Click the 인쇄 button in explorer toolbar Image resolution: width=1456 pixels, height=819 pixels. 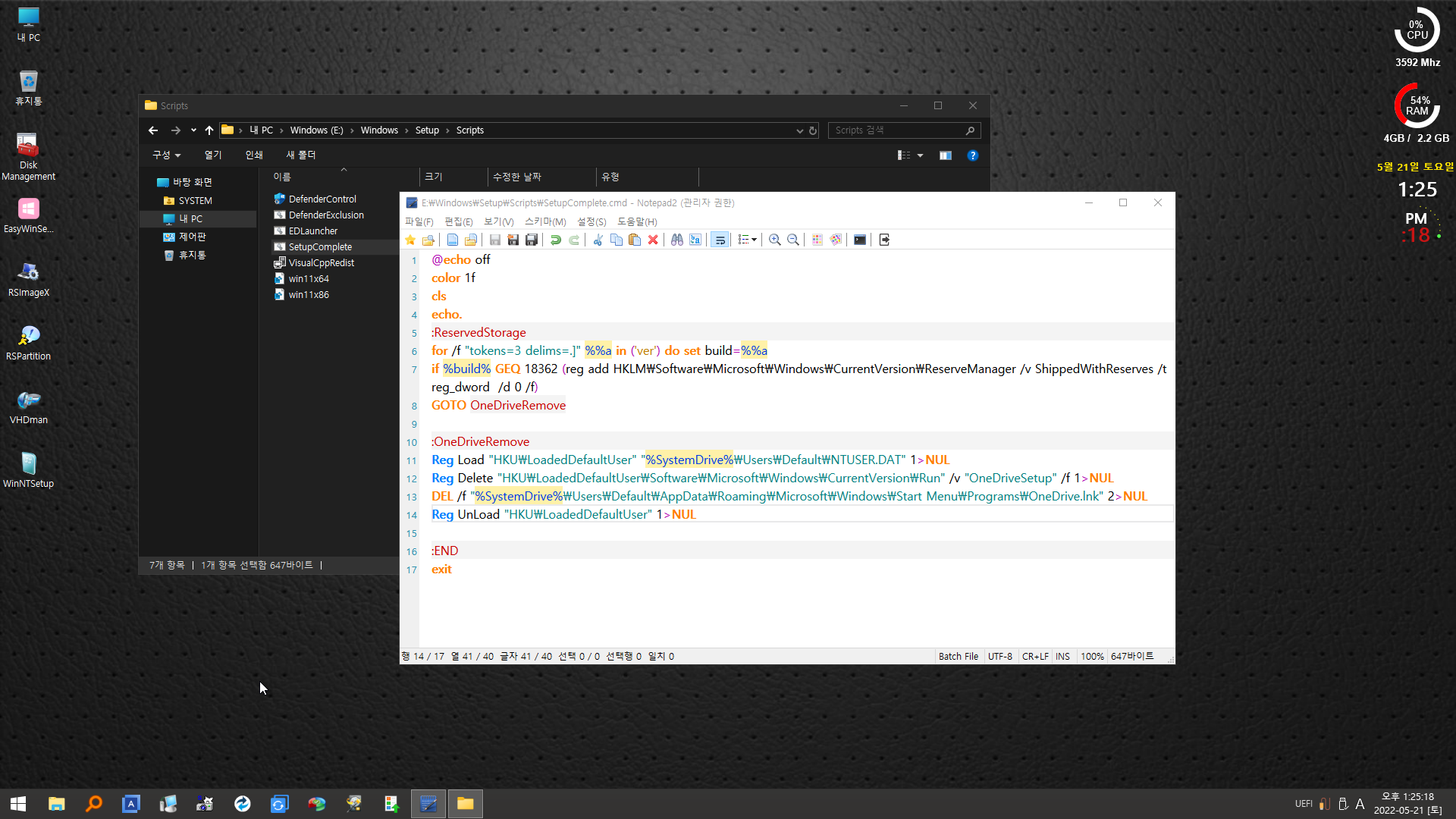coord(254,155)
